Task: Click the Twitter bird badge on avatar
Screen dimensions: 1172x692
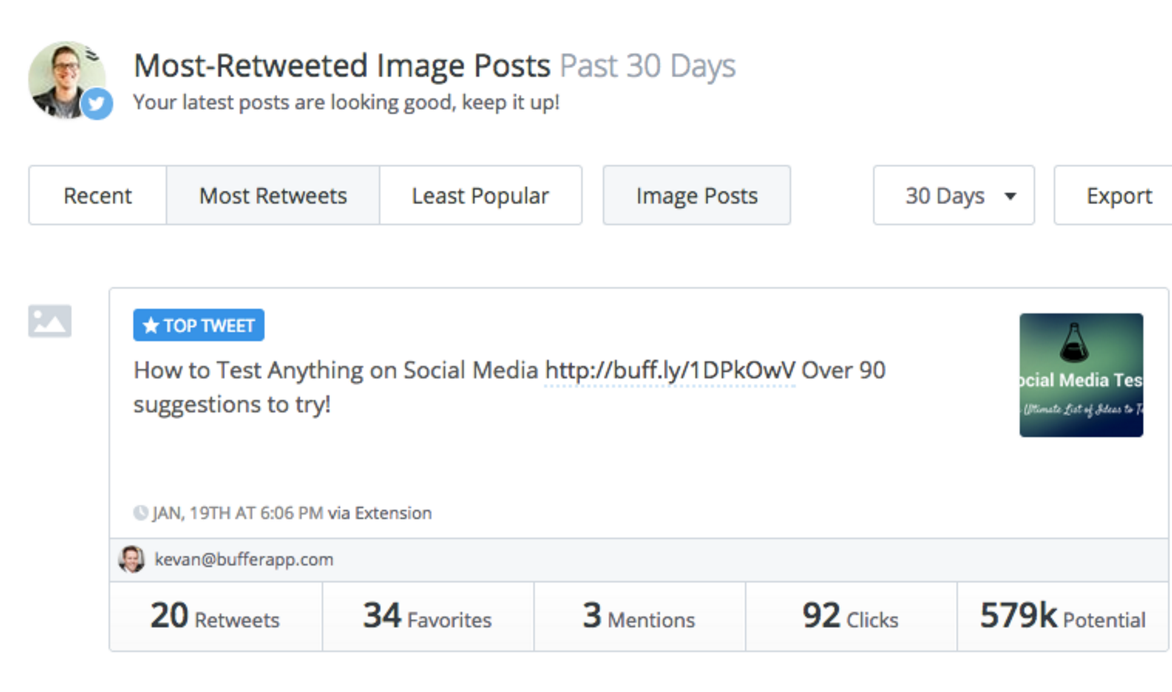Action: tap(96, 103)
